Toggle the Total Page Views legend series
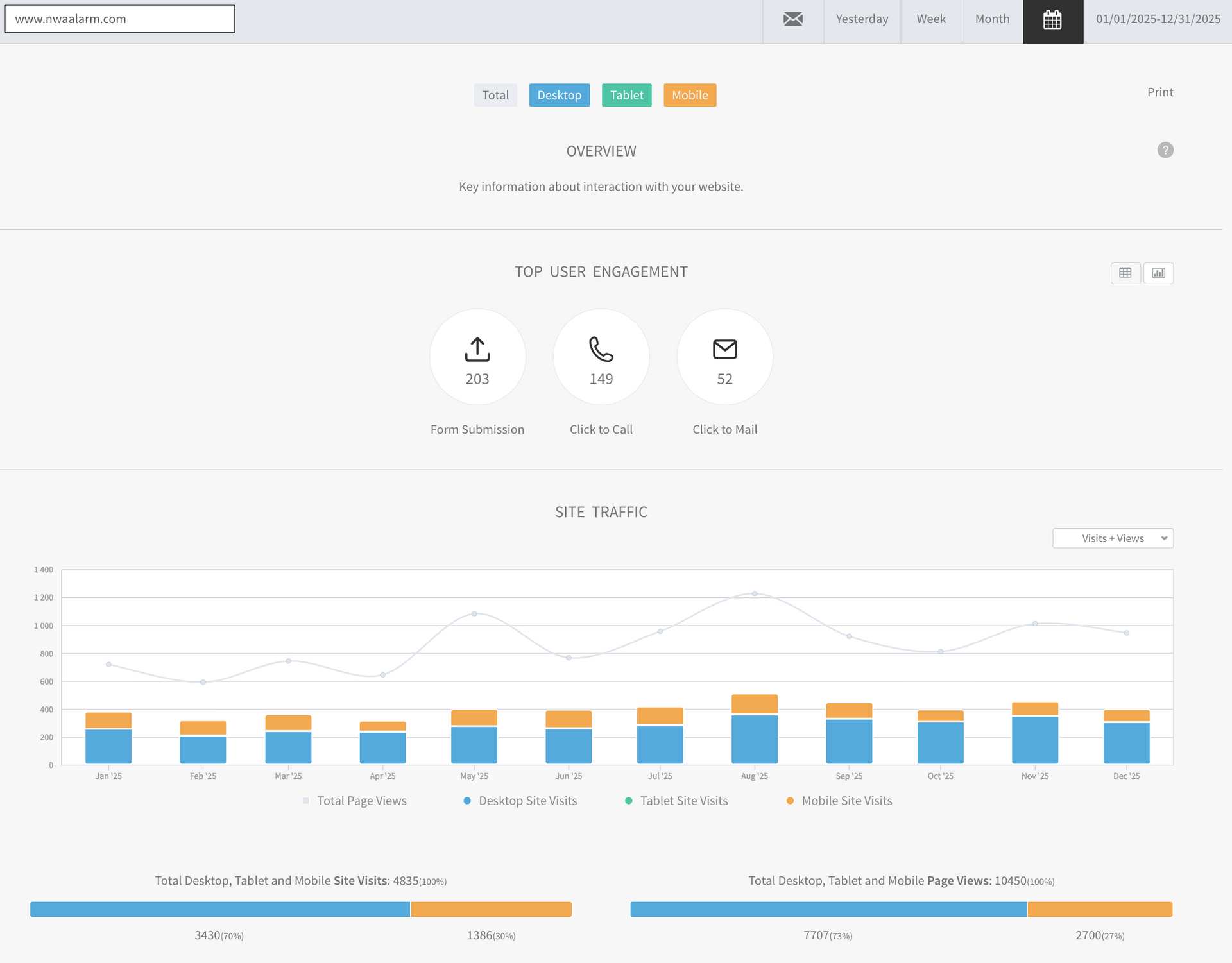 tap(355, 801)
